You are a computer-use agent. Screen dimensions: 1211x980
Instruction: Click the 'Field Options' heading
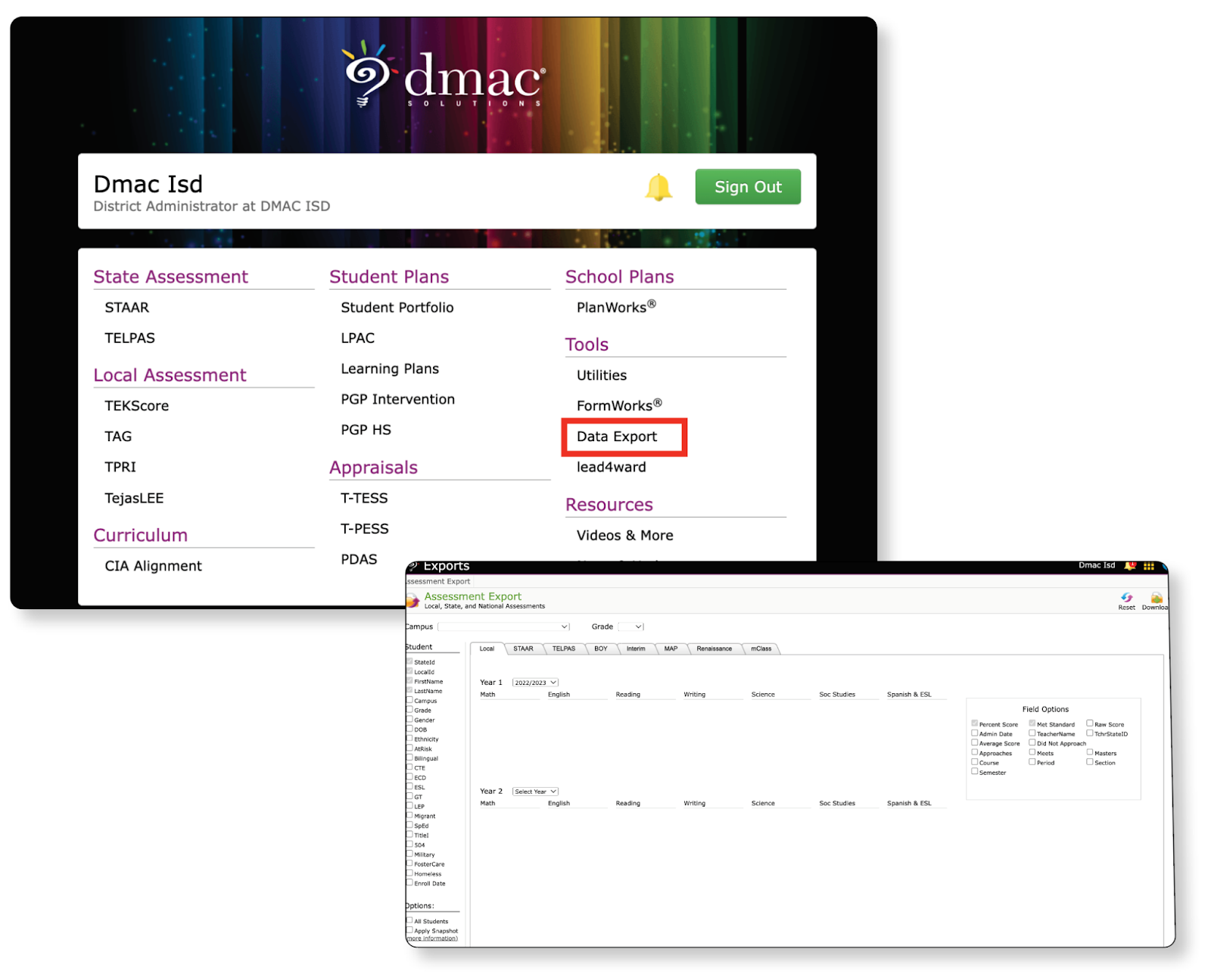pyautogui.click(x=1045, y=709)
